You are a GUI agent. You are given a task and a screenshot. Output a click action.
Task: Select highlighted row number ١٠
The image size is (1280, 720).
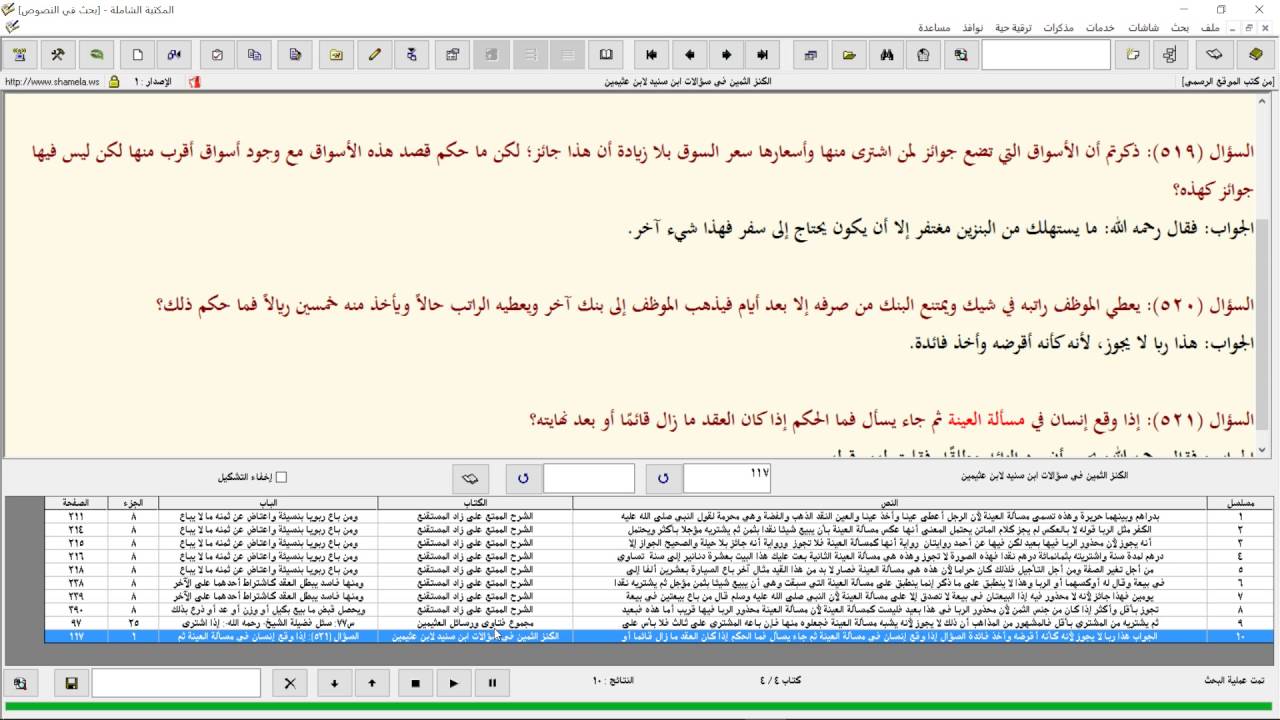[659, 635]
